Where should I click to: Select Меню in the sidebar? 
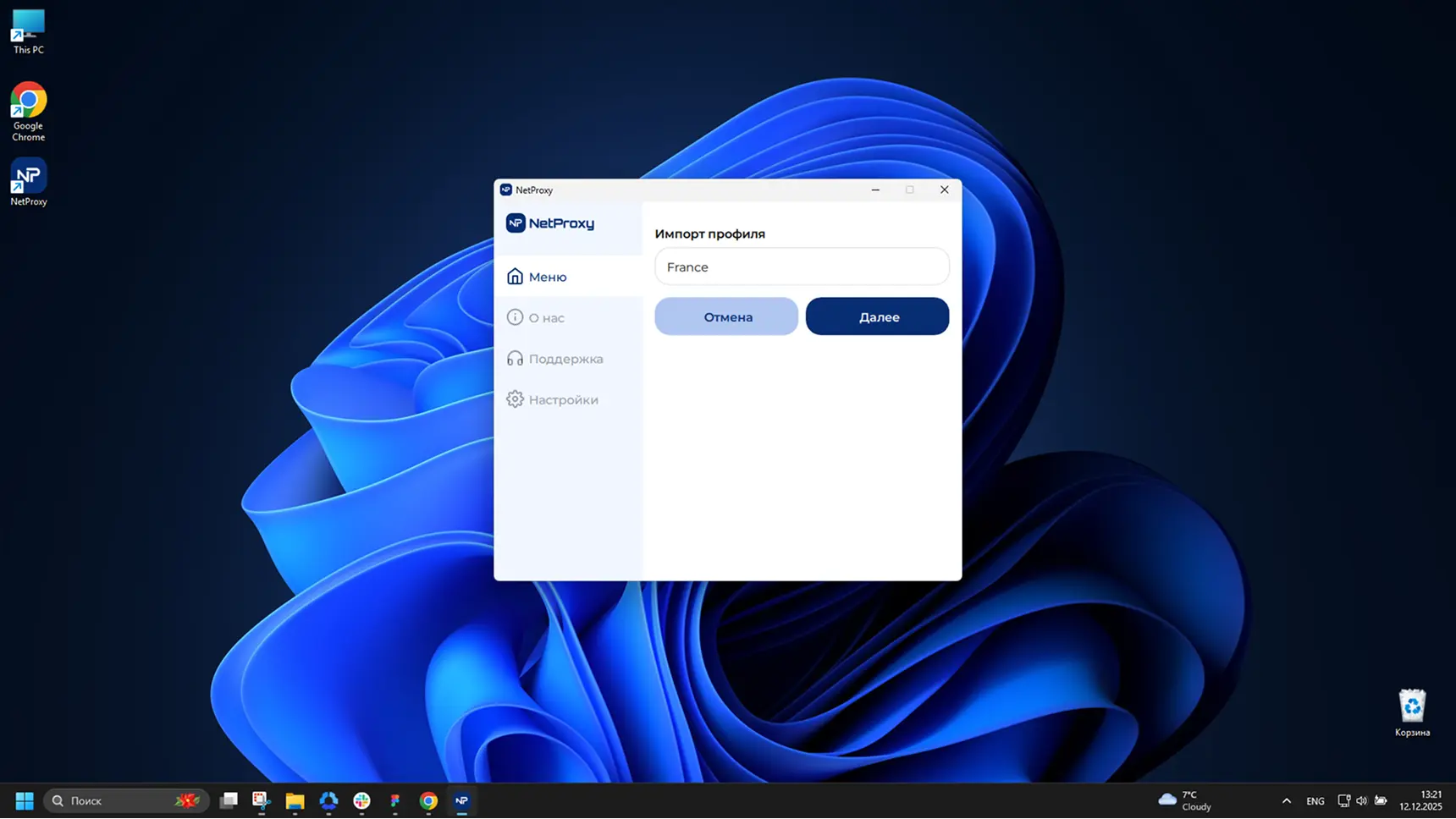pos(547,277)
